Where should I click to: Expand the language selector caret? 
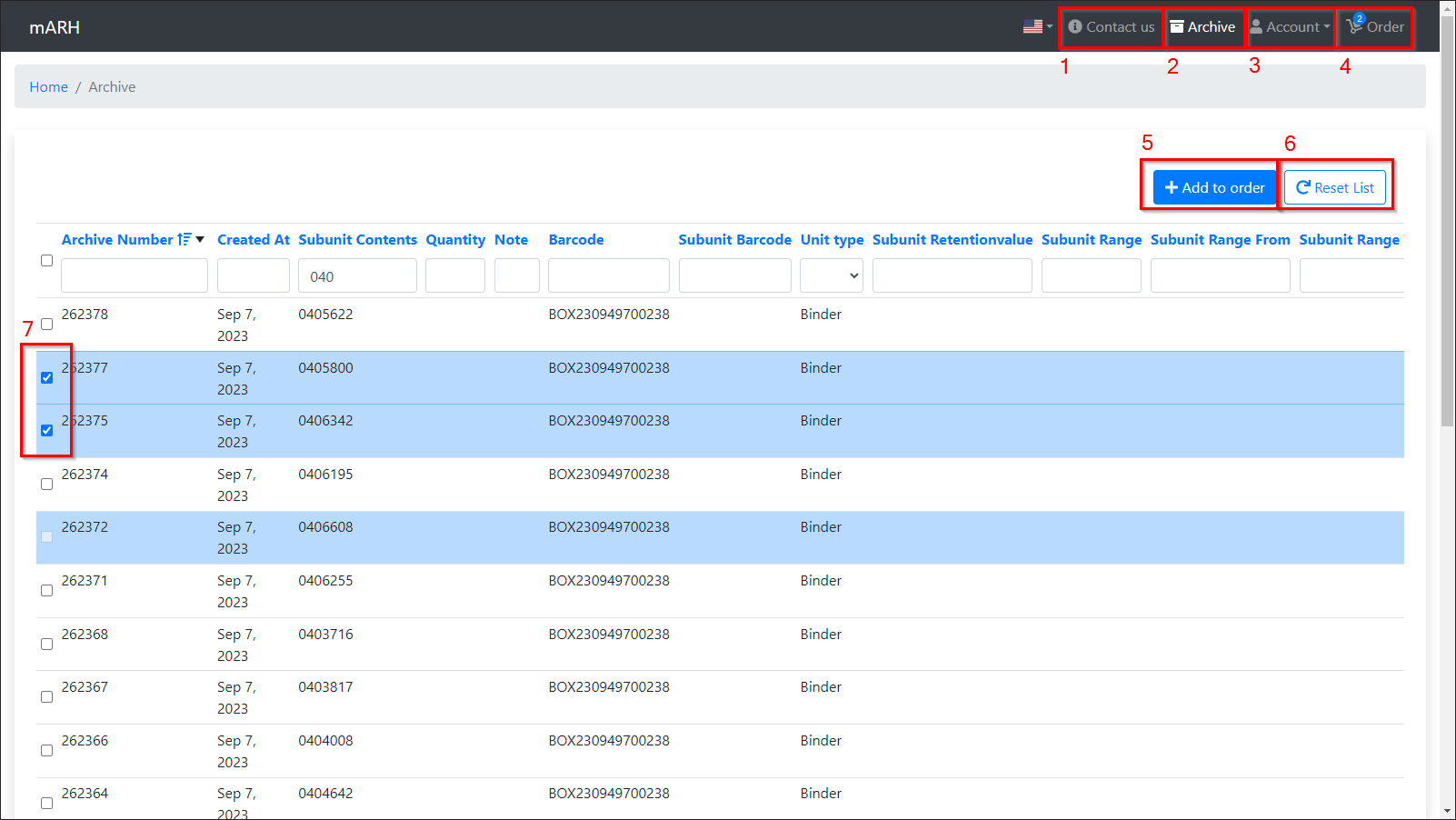(x=1050, y=27)
